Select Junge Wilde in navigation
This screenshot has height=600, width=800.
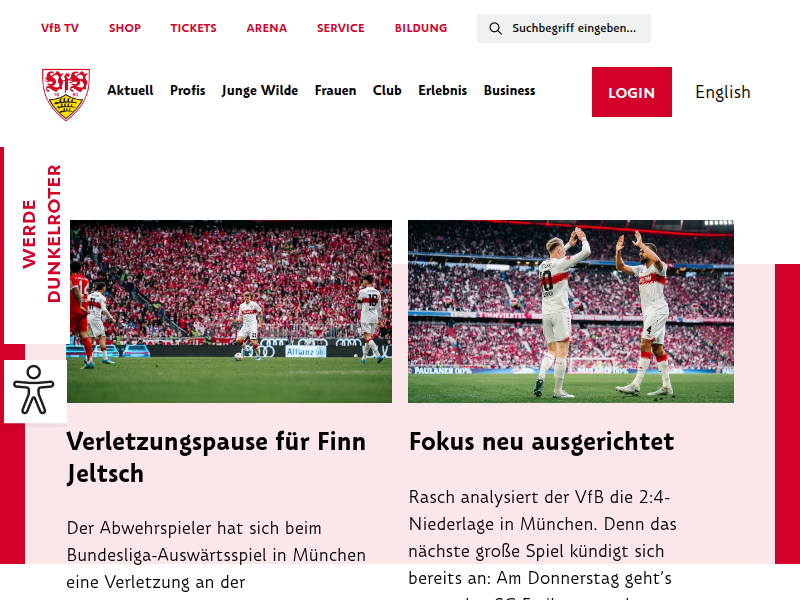coord(260,91)
